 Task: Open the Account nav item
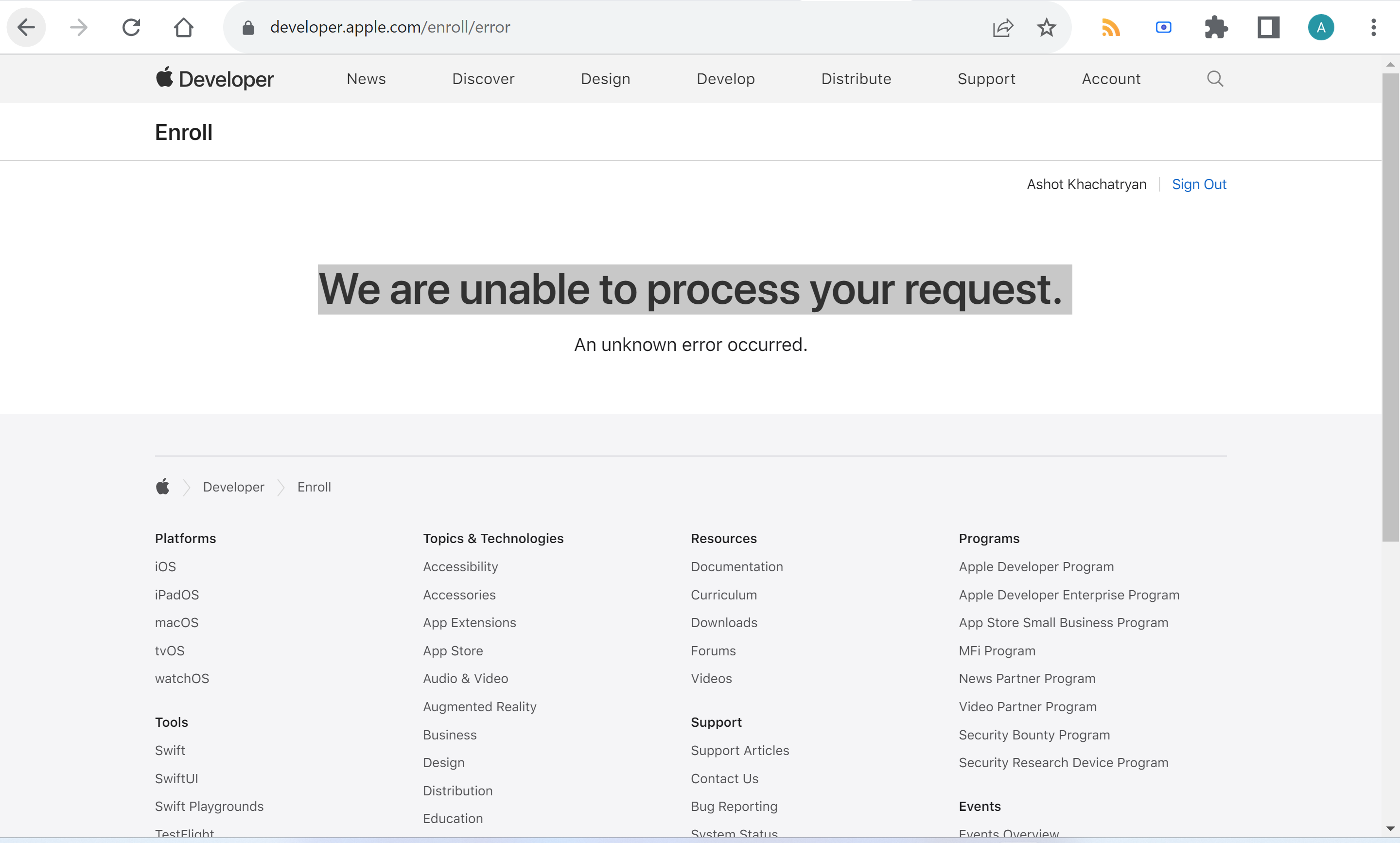(x=1111, y=79)
